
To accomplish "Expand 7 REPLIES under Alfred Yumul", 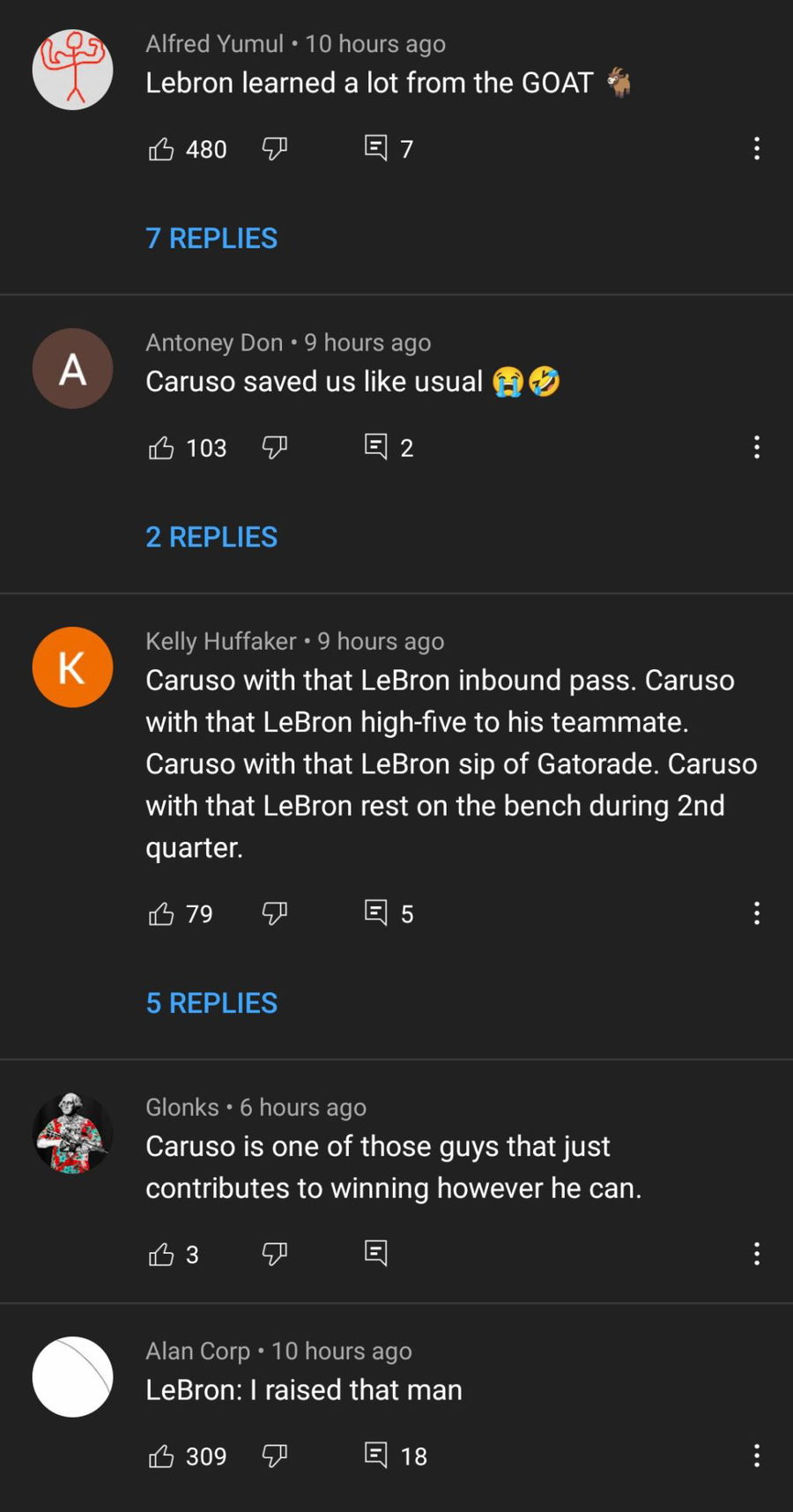I will click(211, 238).
